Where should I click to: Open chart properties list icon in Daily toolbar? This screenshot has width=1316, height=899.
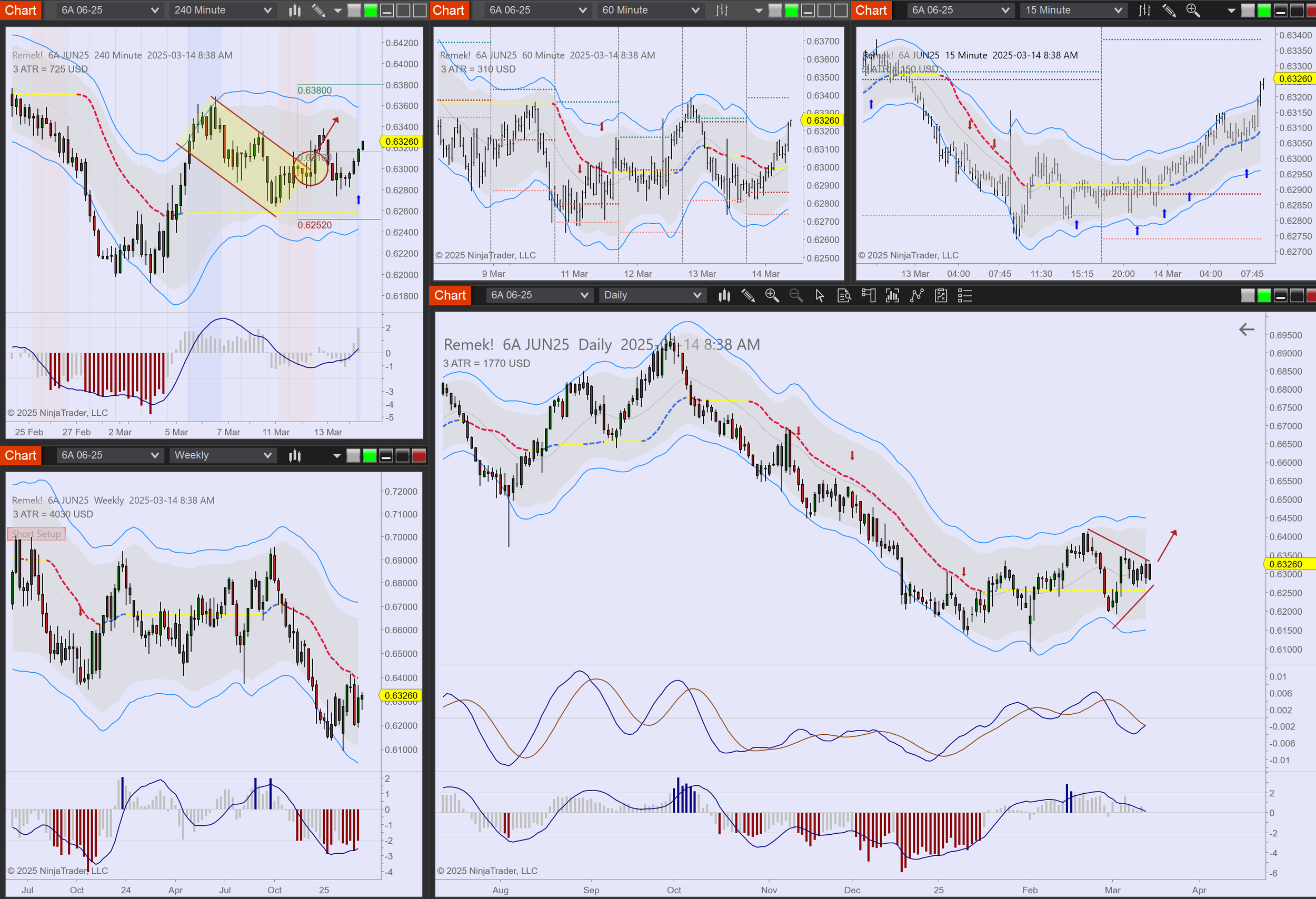(965, 295)
